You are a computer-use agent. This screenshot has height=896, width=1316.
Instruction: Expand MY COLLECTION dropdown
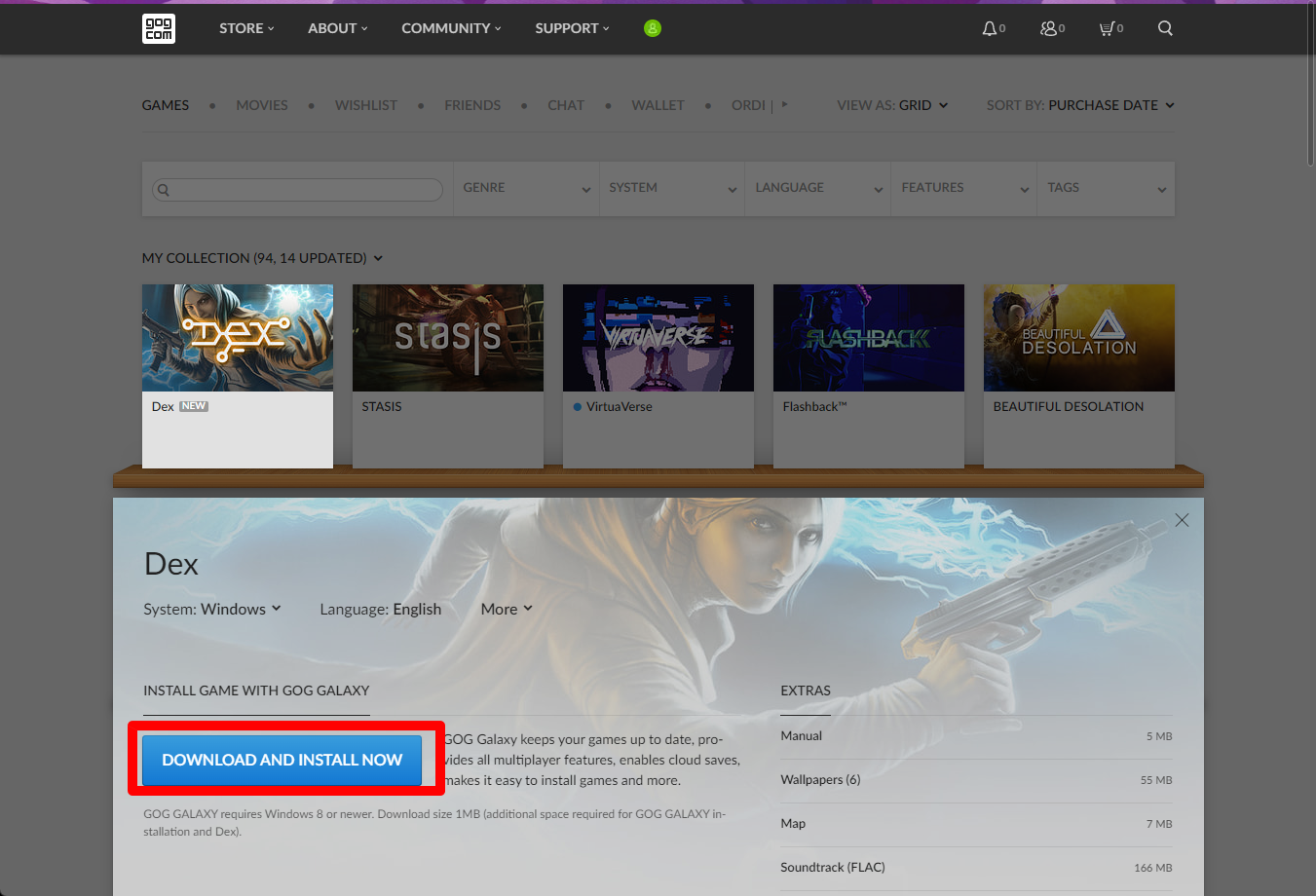pyautogui.click(x=262, y=258)
